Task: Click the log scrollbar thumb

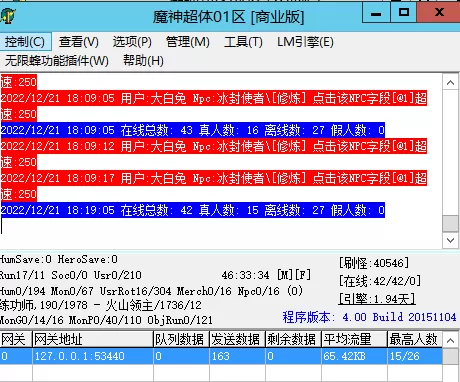Action: [451, 223]
